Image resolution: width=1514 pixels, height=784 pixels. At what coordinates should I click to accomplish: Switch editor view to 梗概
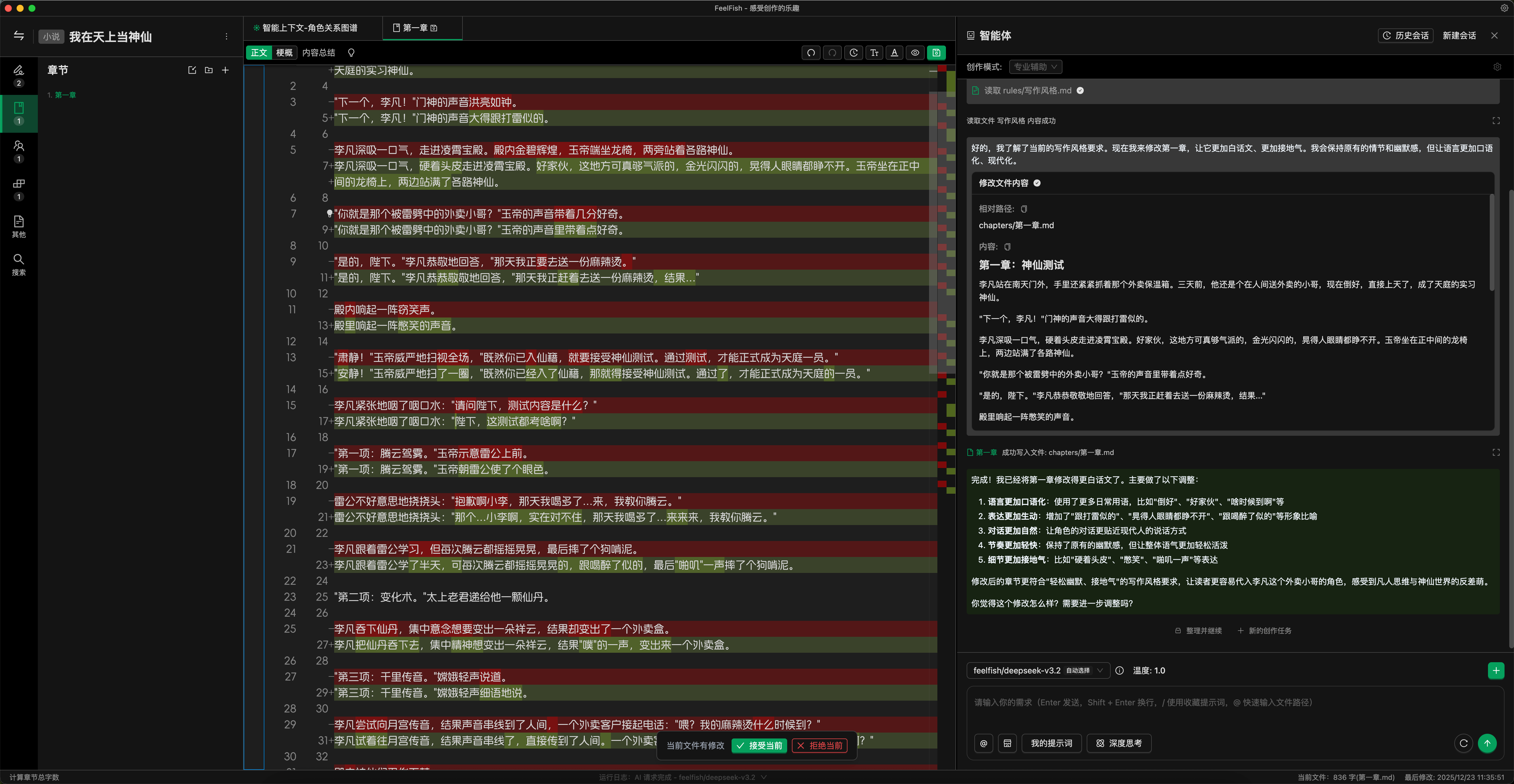click(x=284, y=53)
